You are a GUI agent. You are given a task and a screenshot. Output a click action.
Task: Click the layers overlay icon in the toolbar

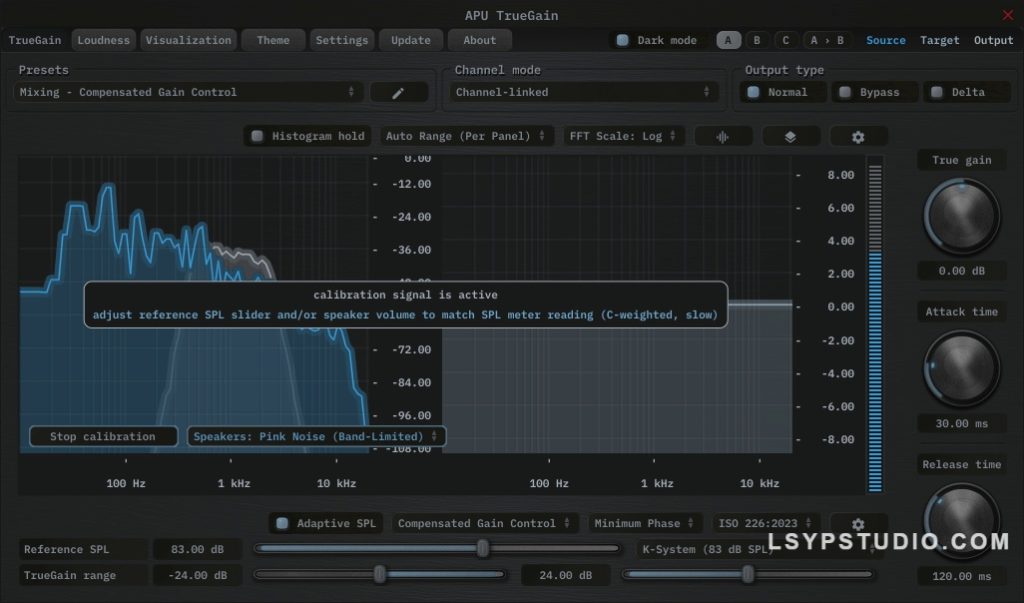click(x=791, y=135)
